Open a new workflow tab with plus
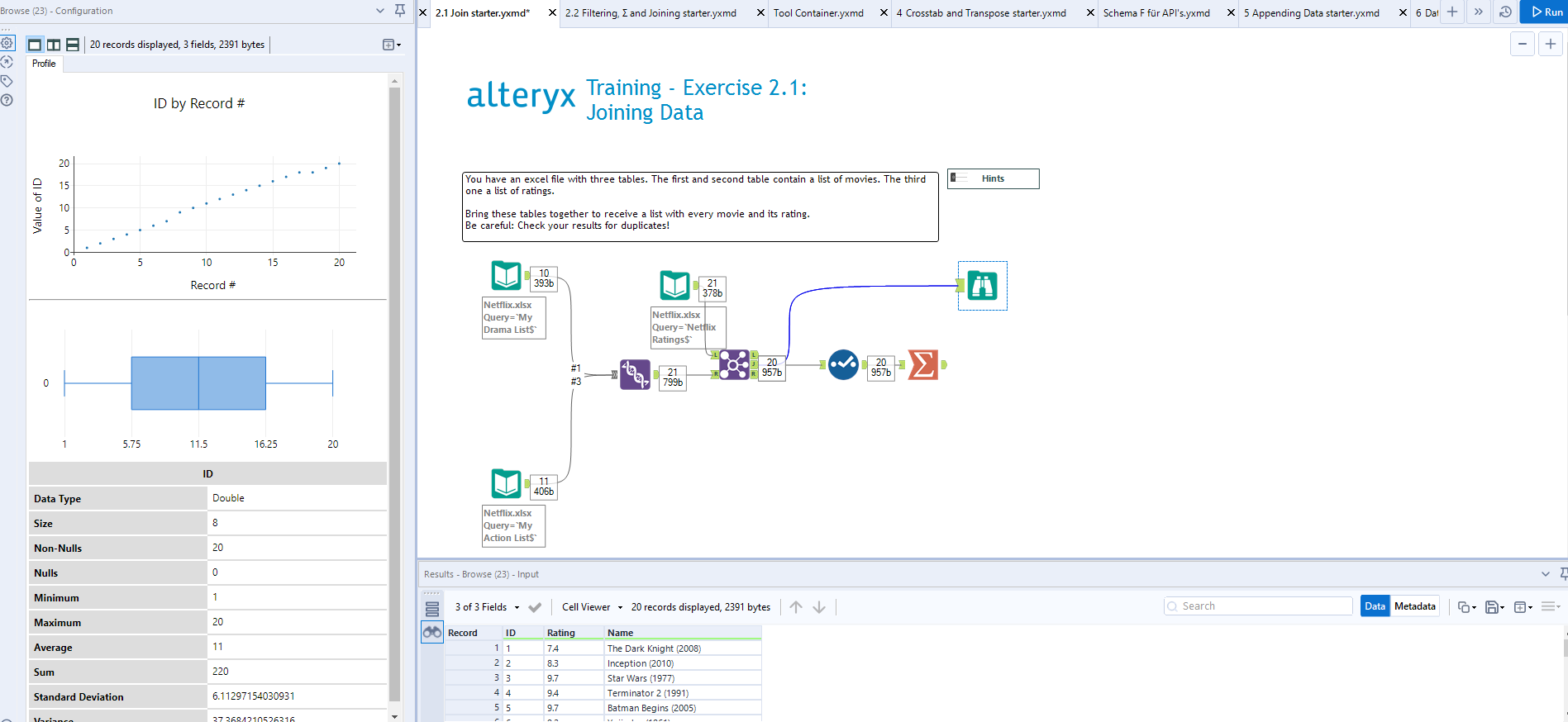Screen dimensions: 1568x722 (x=1452, y=12)
